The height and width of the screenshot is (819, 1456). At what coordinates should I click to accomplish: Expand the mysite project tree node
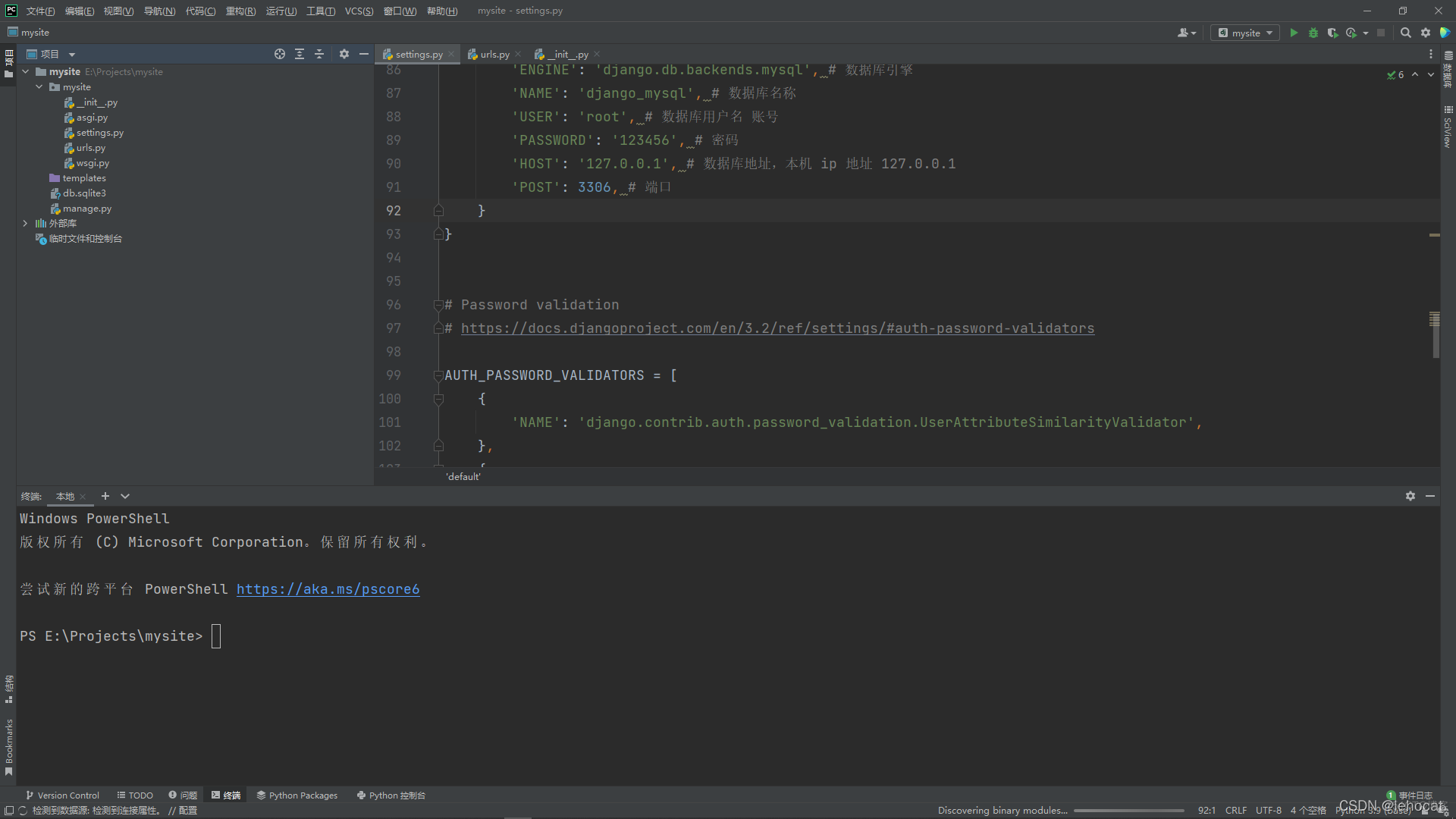26,71
